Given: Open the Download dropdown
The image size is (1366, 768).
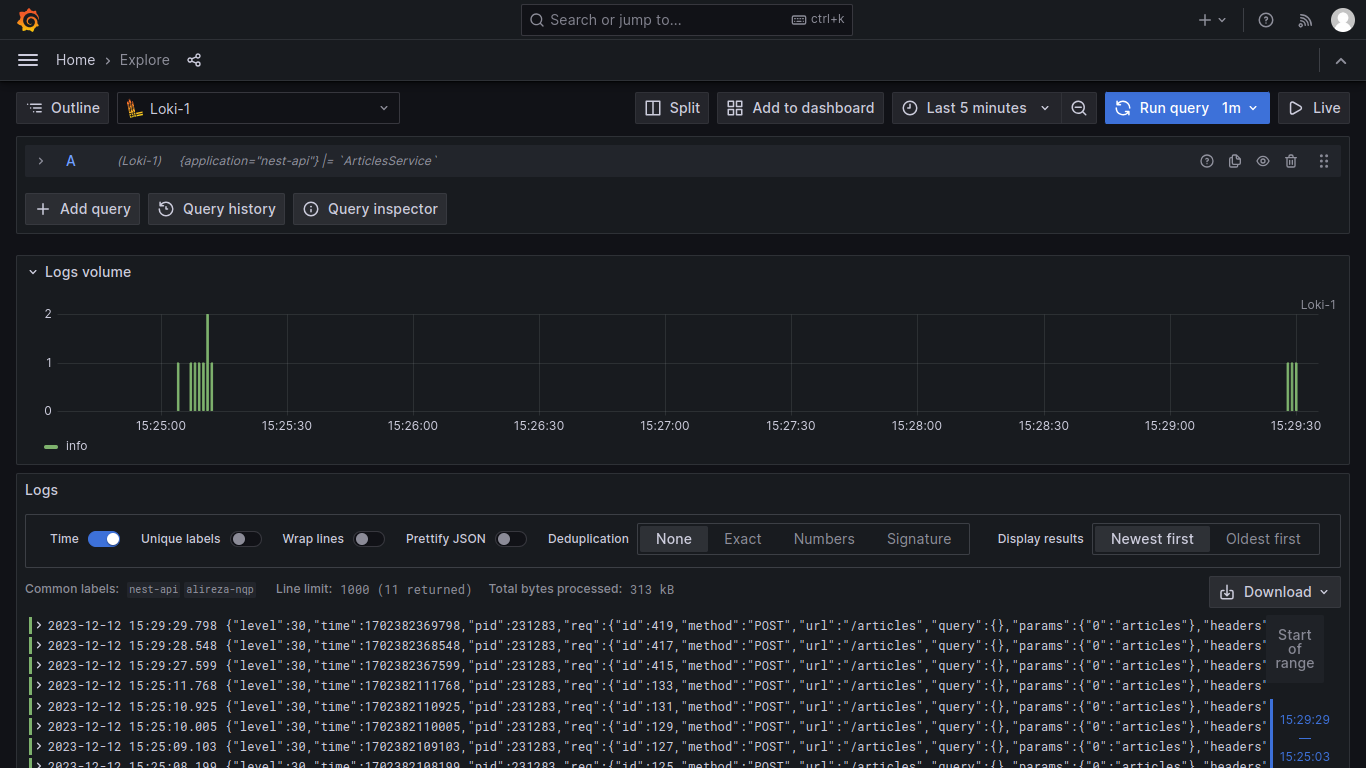Looking at the screenshot, I should pyautogui.click(x=1275, y=592).
